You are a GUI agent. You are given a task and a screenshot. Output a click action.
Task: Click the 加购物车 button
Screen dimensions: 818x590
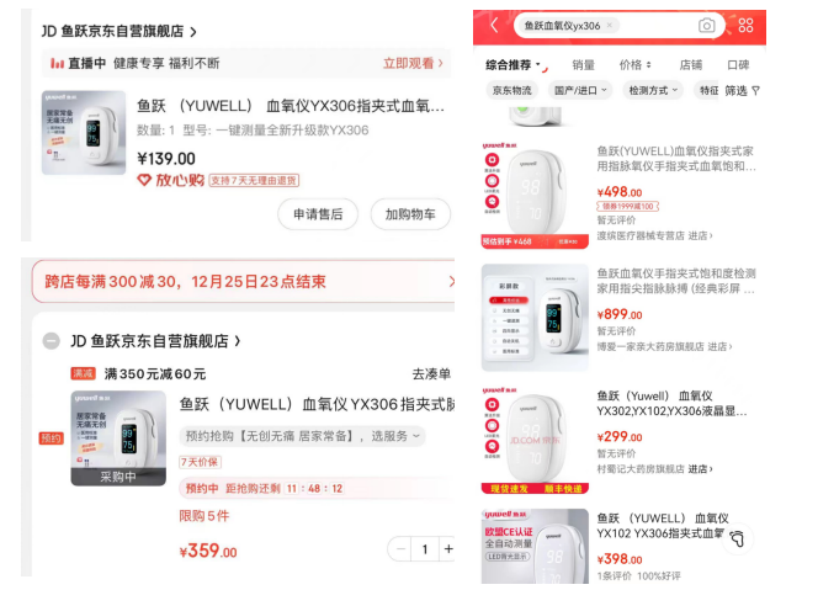coord(410,214)
